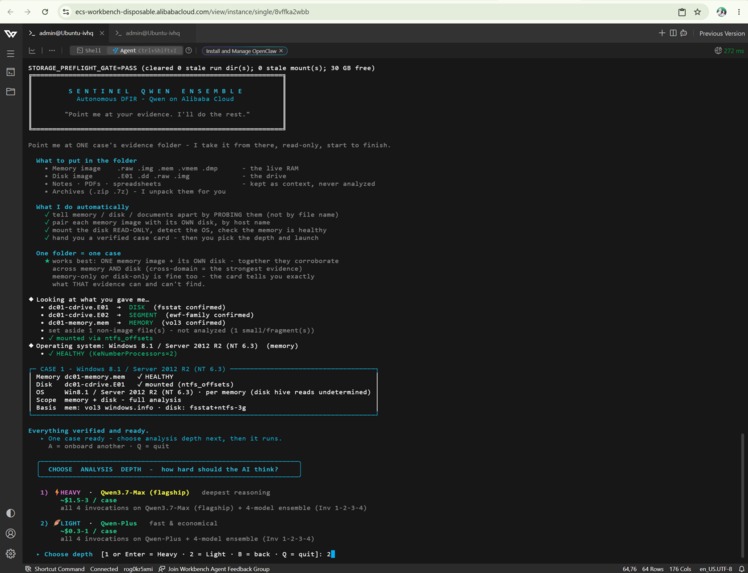Image resolution: width=748 pixels, height=573 pixels.
Task: Click the clipboard icon in address bar
Action: coord(682,12)
